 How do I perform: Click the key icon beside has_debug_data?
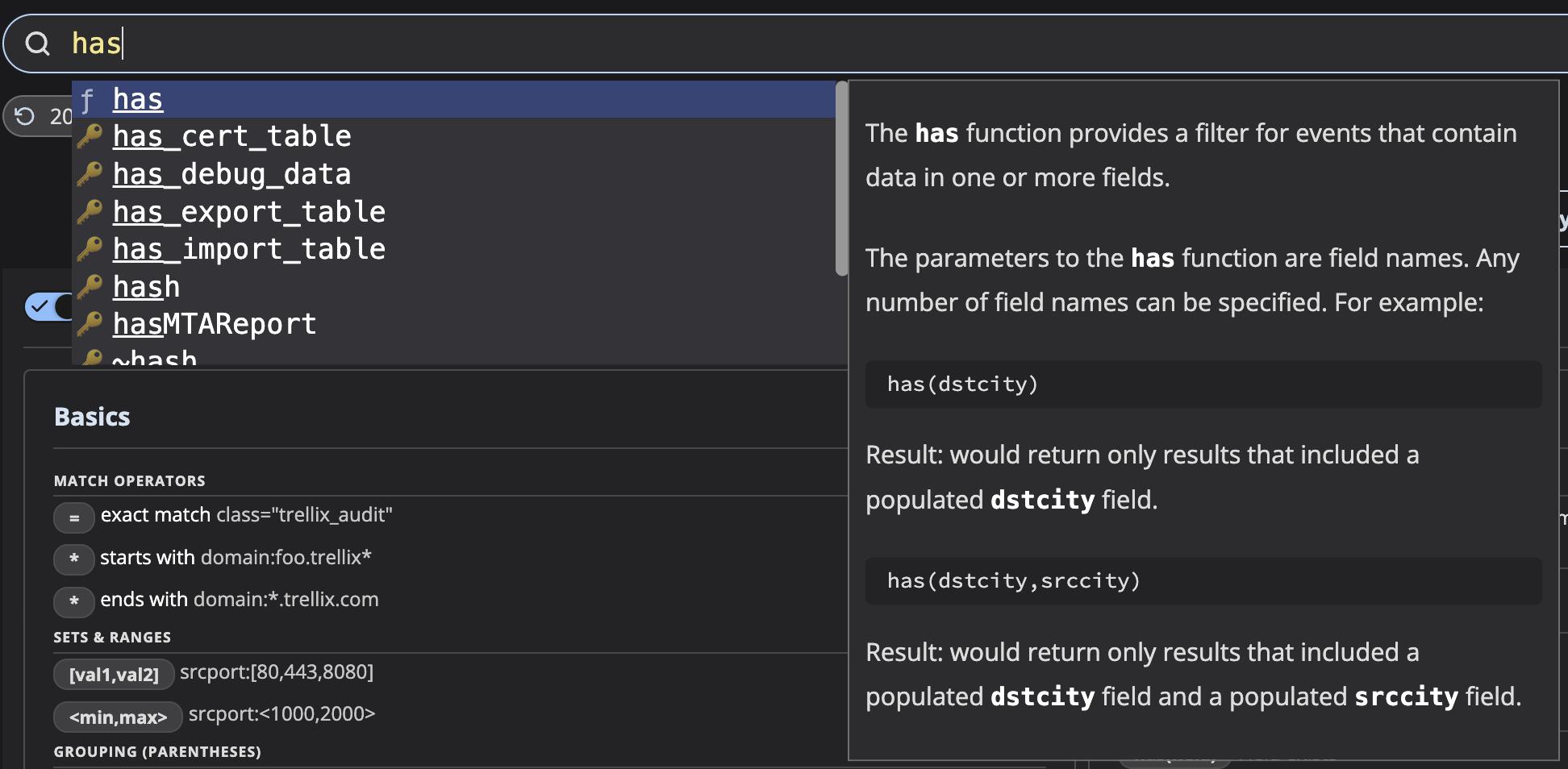coord(90,173)
